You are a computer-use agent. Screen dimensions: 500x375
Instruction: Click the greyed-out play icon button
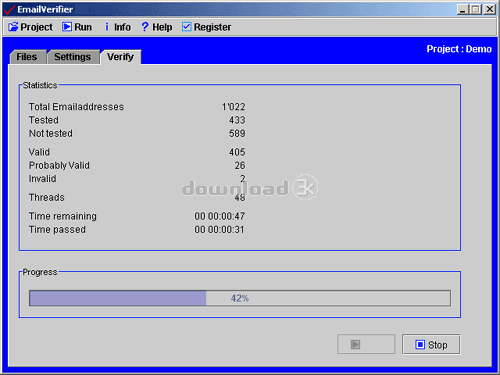click(366, 344)
